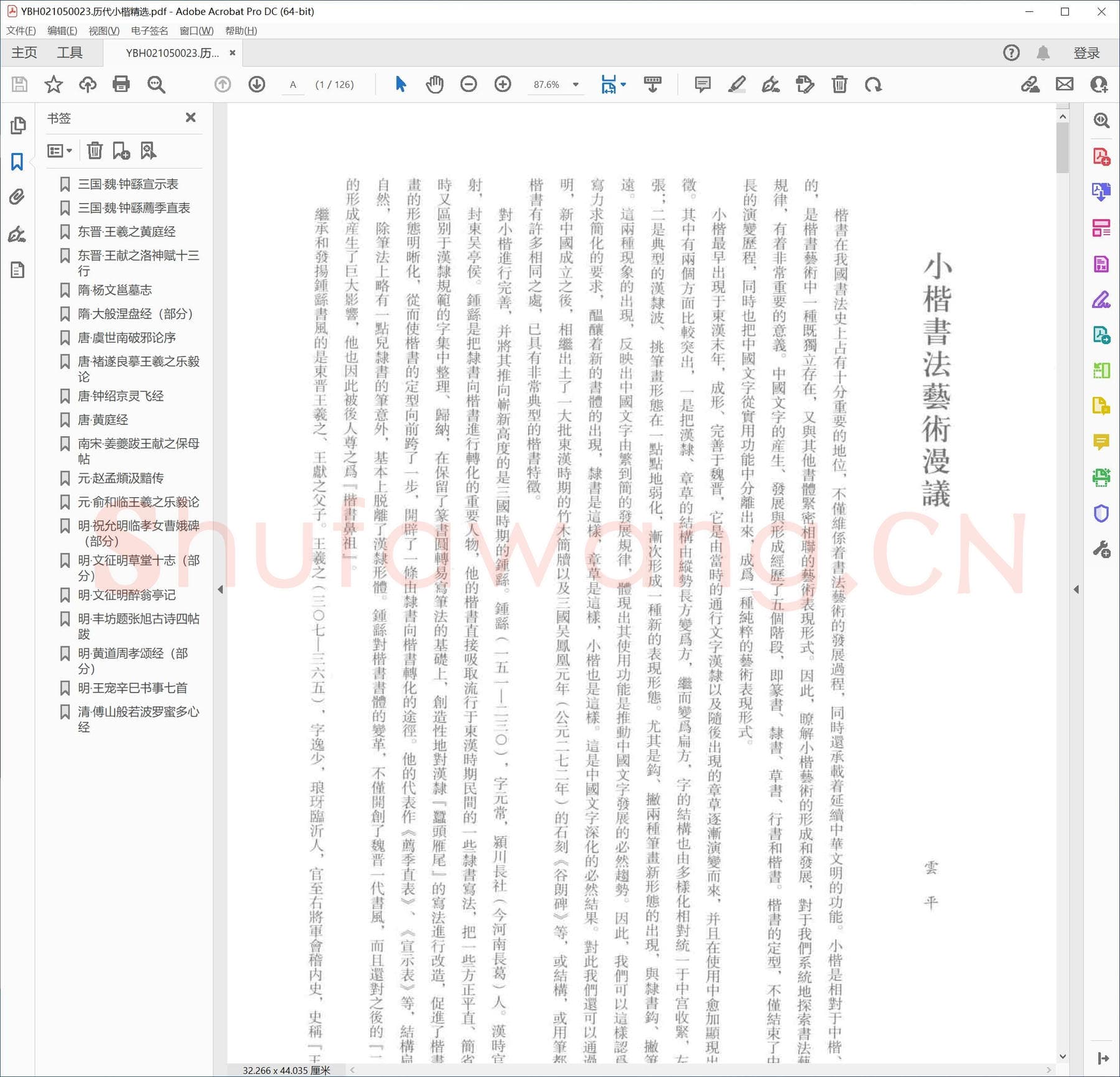Click the share with others icon
Viewport: 1120px width, 1077px height.
pos(1099,85)
